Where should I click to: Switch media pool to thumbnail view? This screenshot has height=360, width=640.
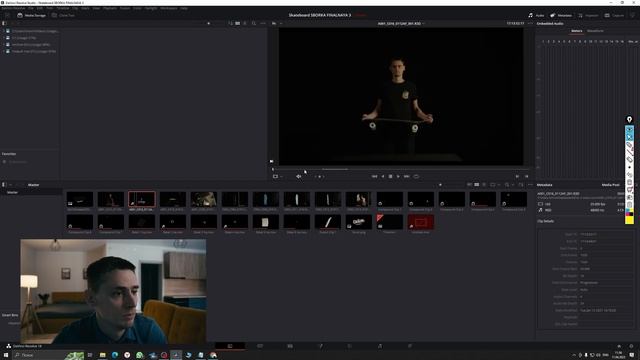(477, 185)
